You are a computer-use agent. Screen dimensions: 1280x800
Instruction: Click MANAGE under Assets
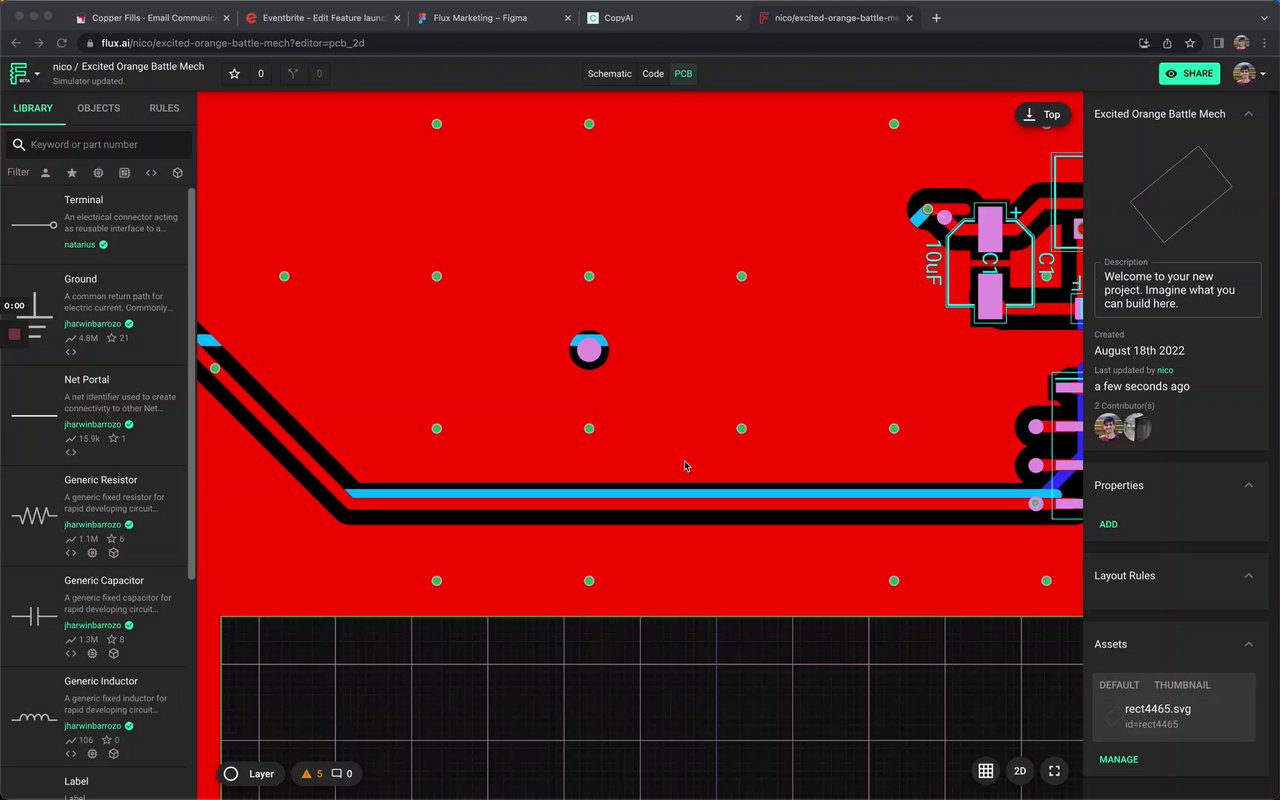[x=1118, y=759]
